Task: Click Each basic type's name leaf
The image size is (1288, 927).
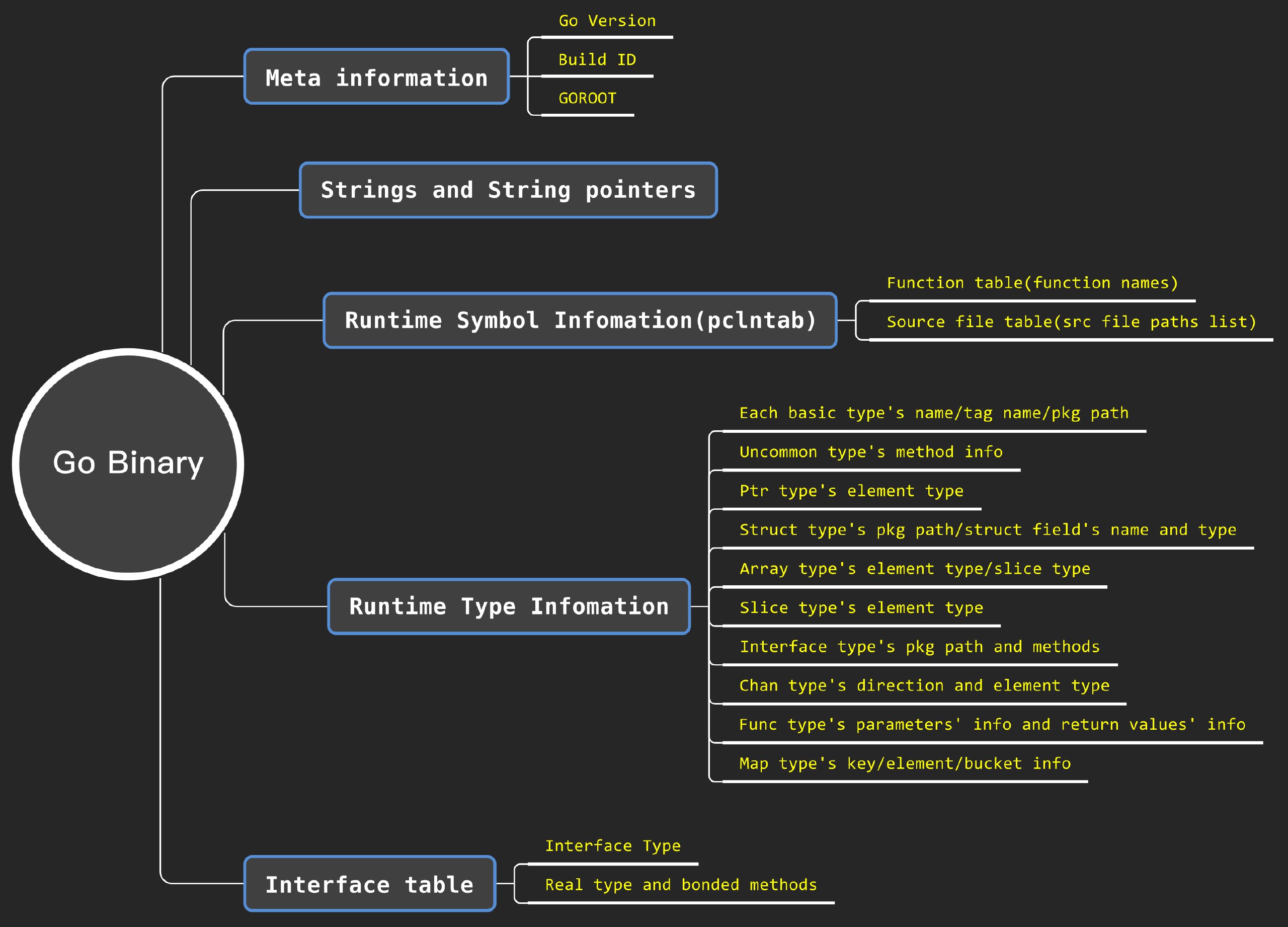Action: [x=934, y=413]
